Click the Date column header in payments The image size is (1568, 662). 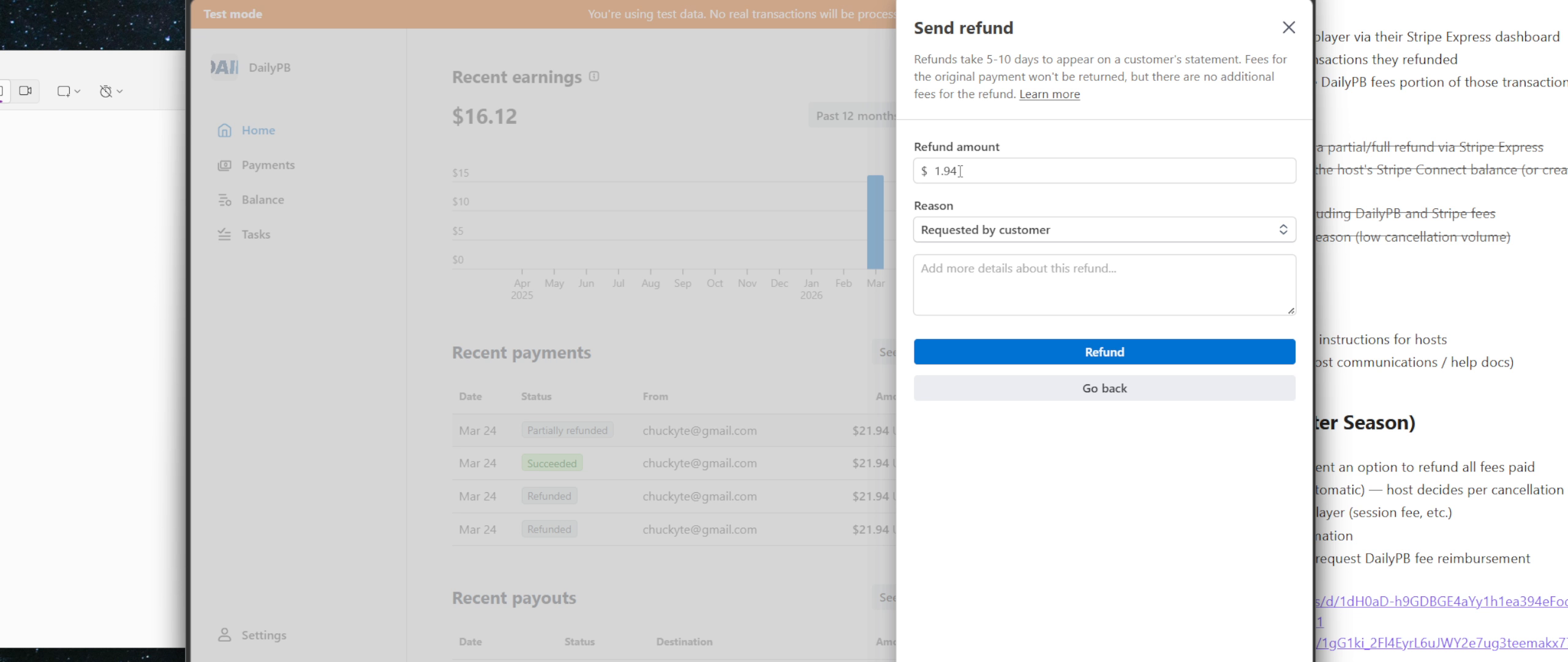(x=470, y=397)
